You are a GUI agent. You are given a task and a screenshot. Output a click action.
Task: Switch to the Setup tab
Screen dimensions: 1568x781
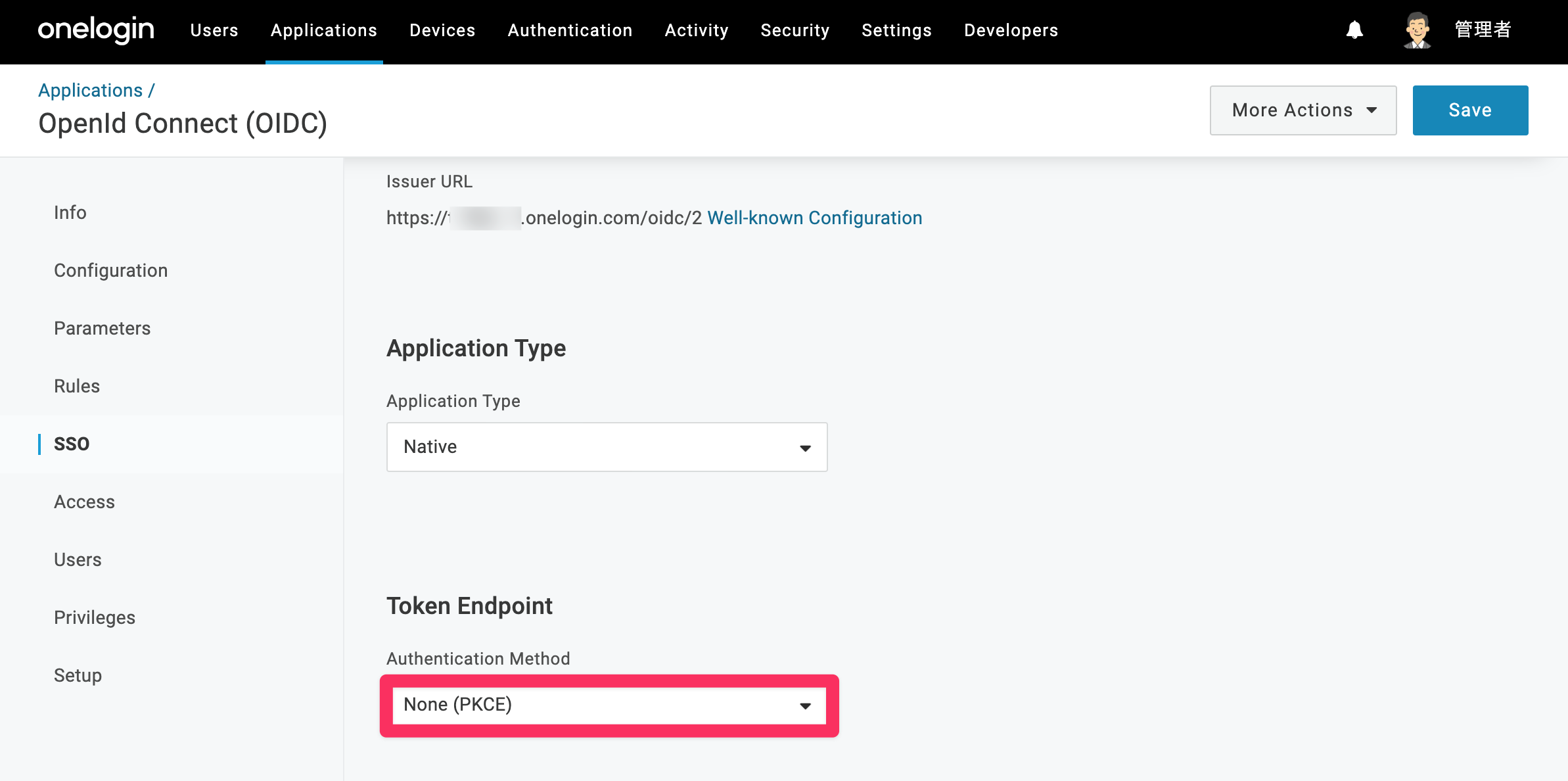(x=78, y=675)
